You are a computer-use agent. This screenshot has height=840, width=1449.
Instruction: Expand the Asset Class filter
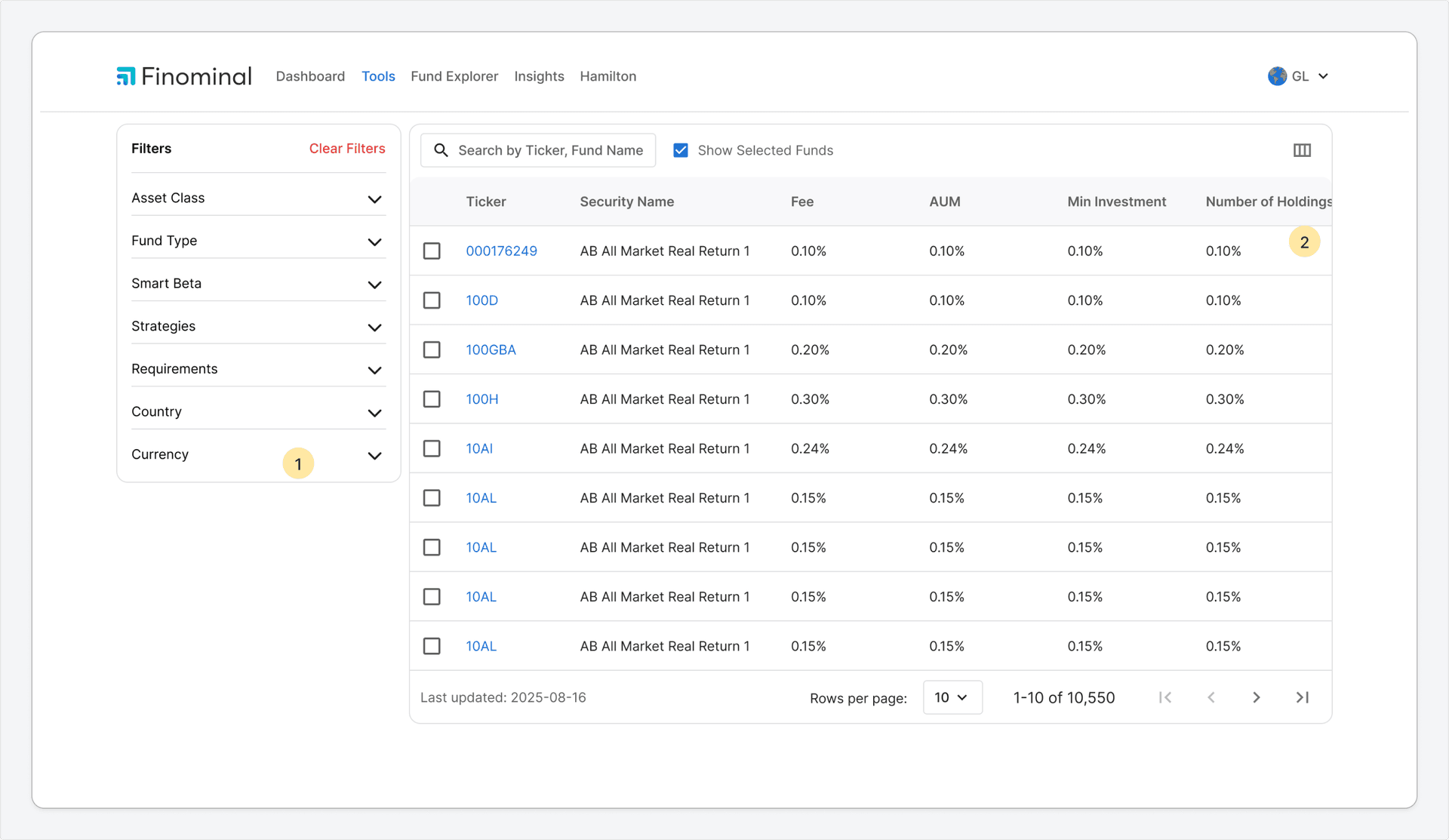[258, 198]
